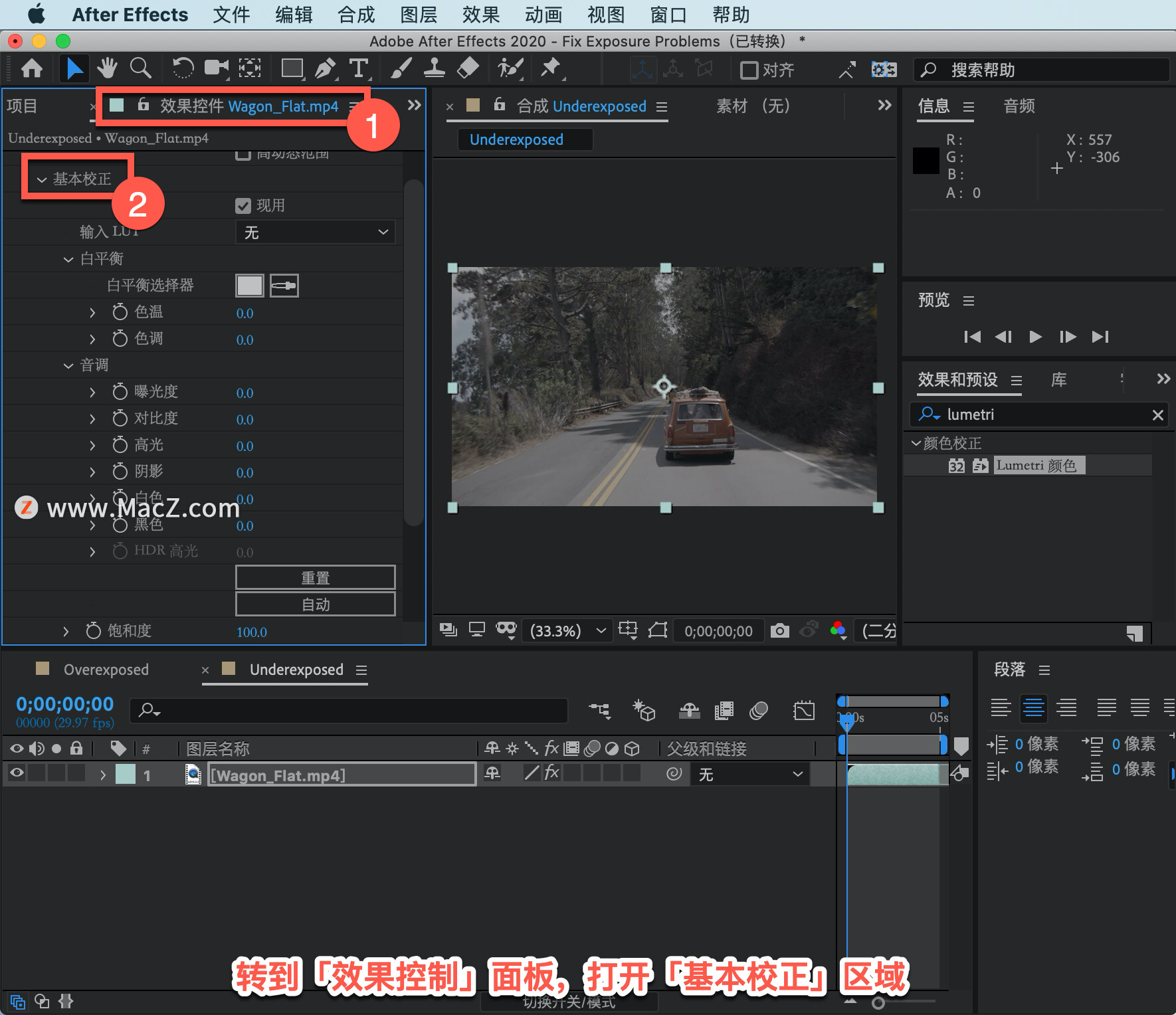The image size is (1176, 1015).
Task: Toggle 曝光度 exposure stopwatch
Action: pos(120,392)
